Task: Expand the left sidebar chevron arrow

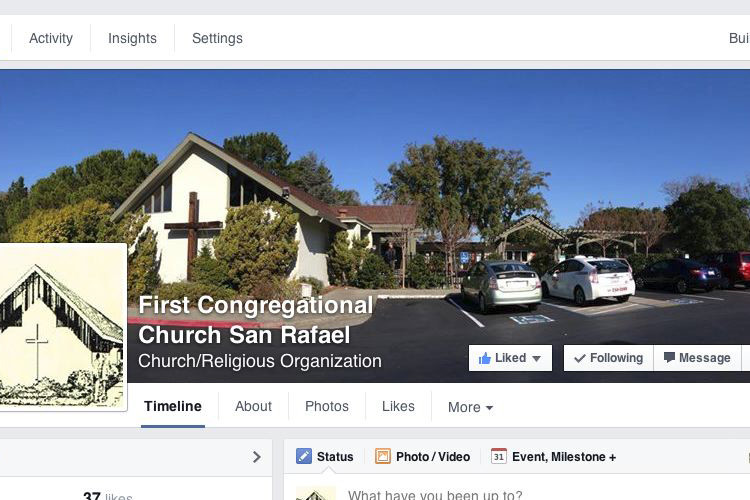Action: click(257, 457)
